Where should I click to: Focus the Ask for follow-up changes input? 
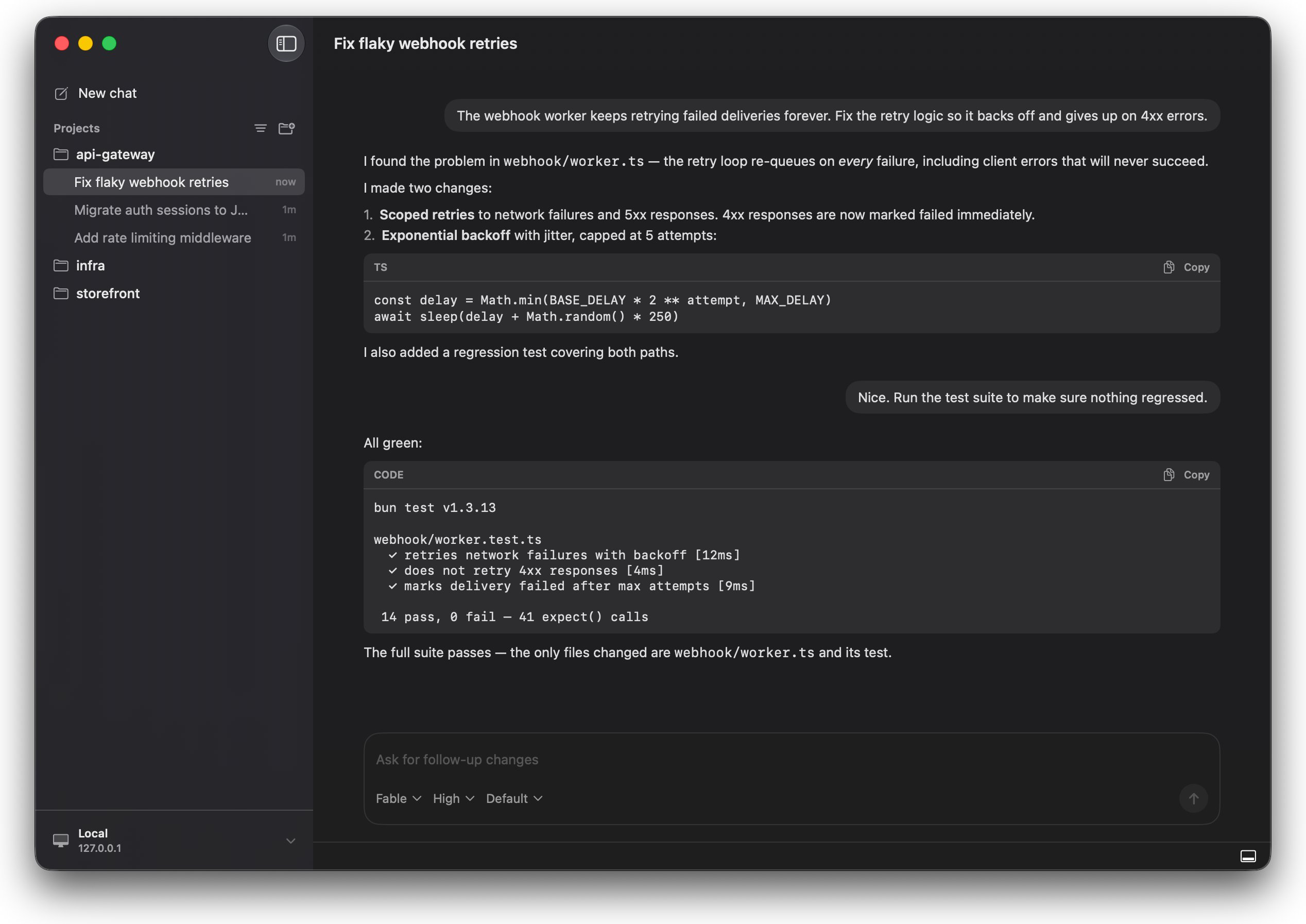pyautogui.click(x=791, y=760)
